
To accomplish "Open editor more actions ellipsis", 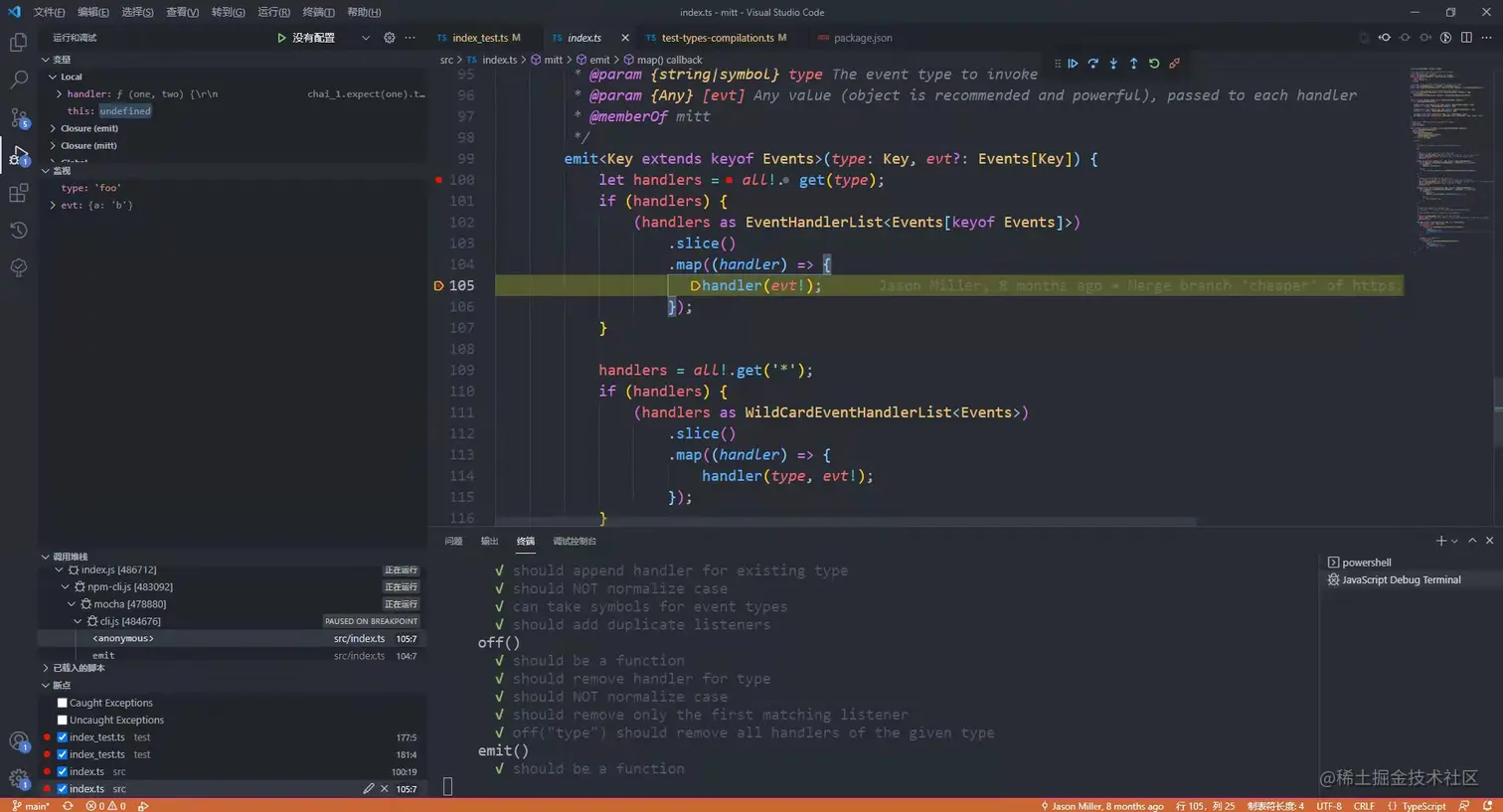I will [x=1487, y=38].
